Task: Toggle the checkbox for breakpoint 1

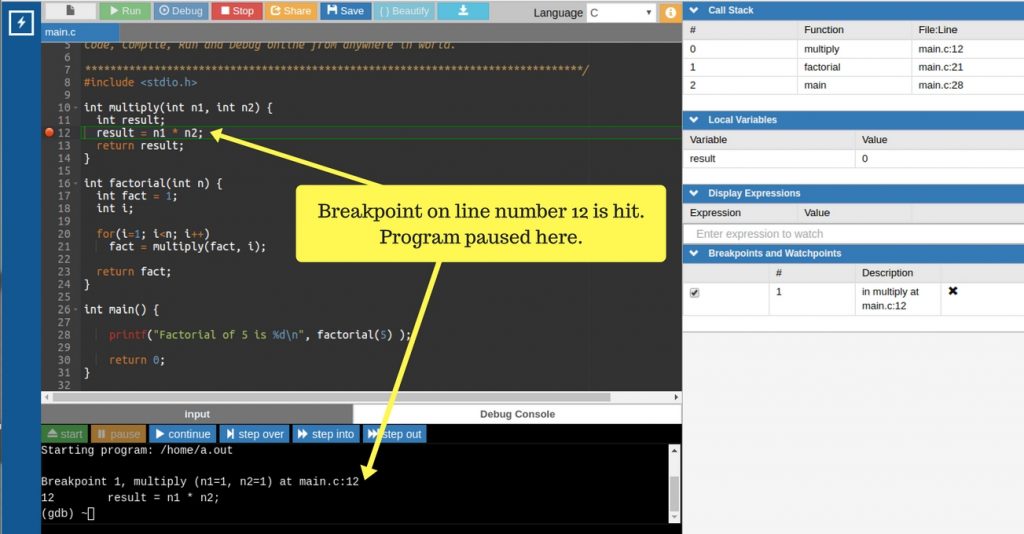Action: coord(695,292)
